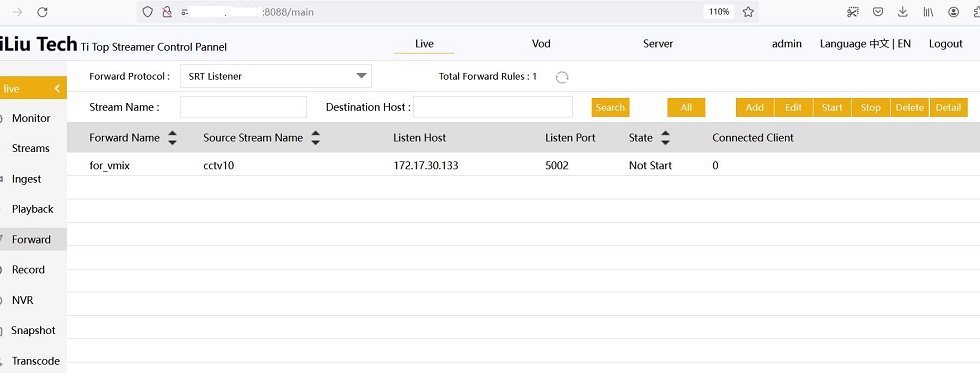
Task: Open Snapshot in the sidebar
Action: click(33, 331)
